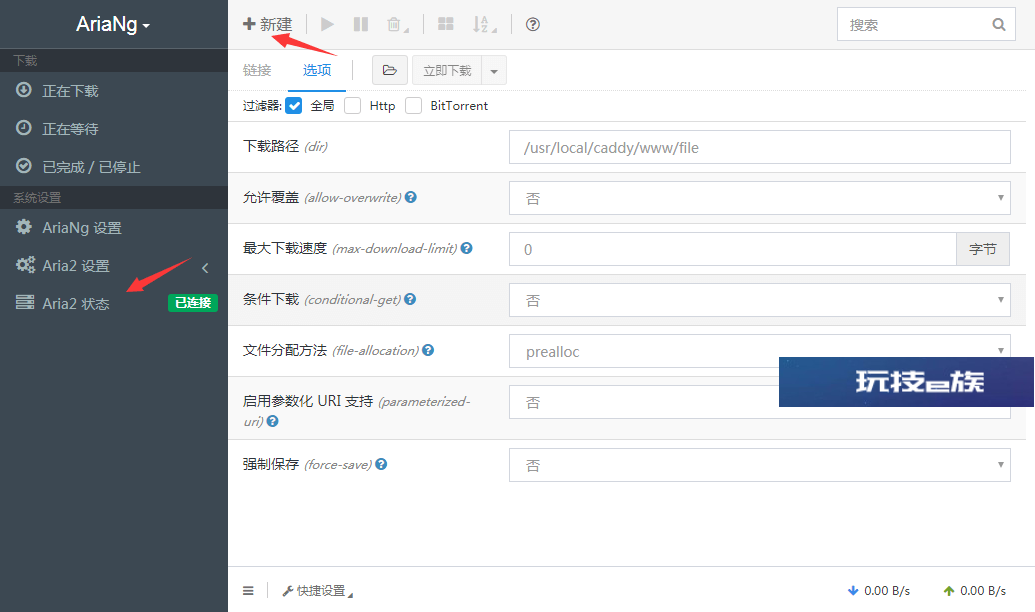Open the file-allocation prealloc dropdown

[x=759, y=351]
